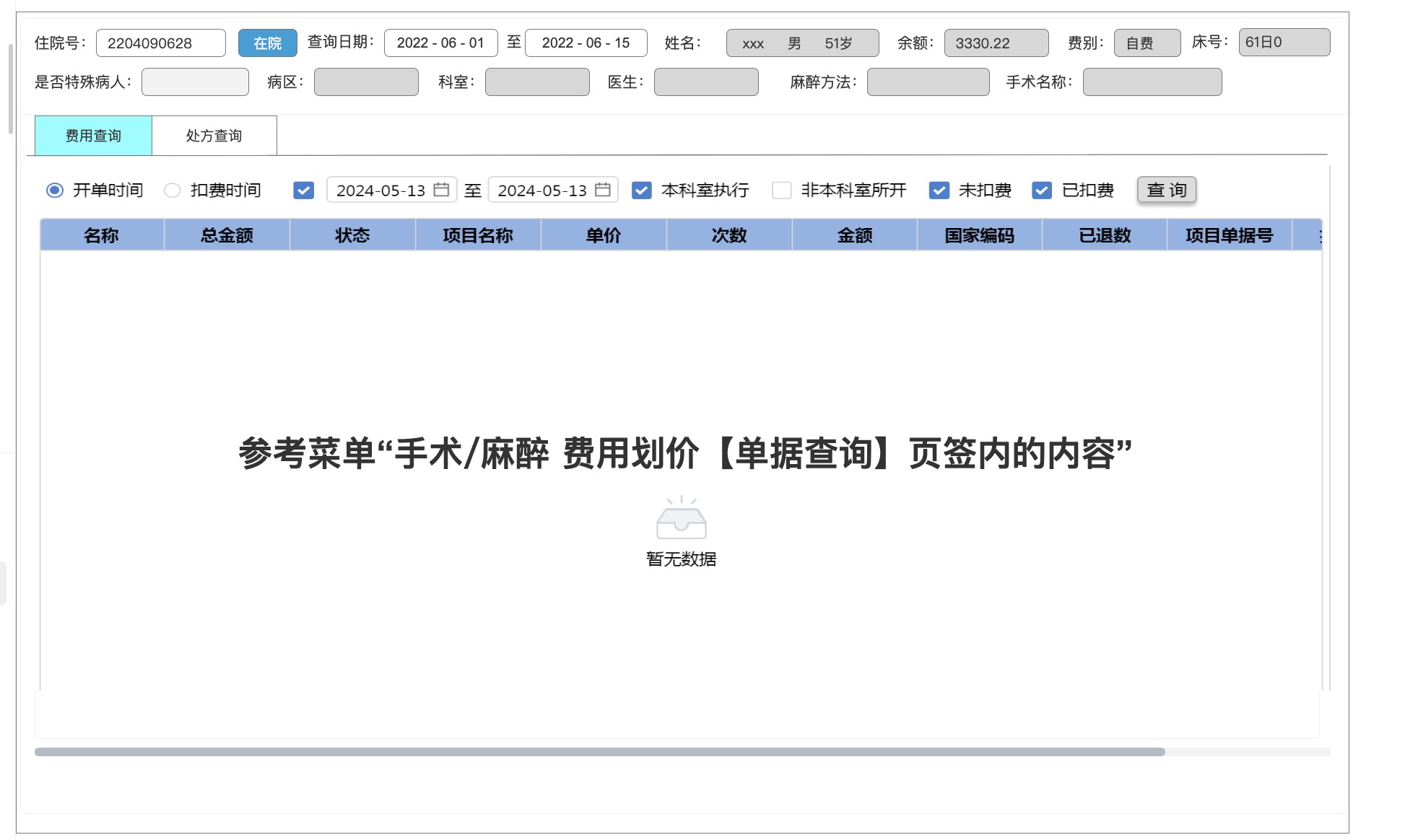Open 处方查询 tab
This screenshot has height=840, width=1418.
pos(214,136)
